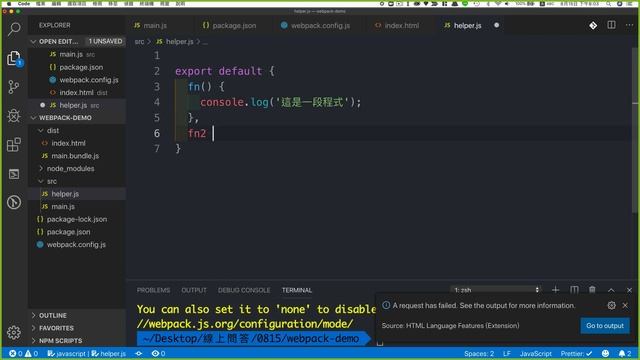
Task: Kill terminal with trash icon
Action: [592, 290]
